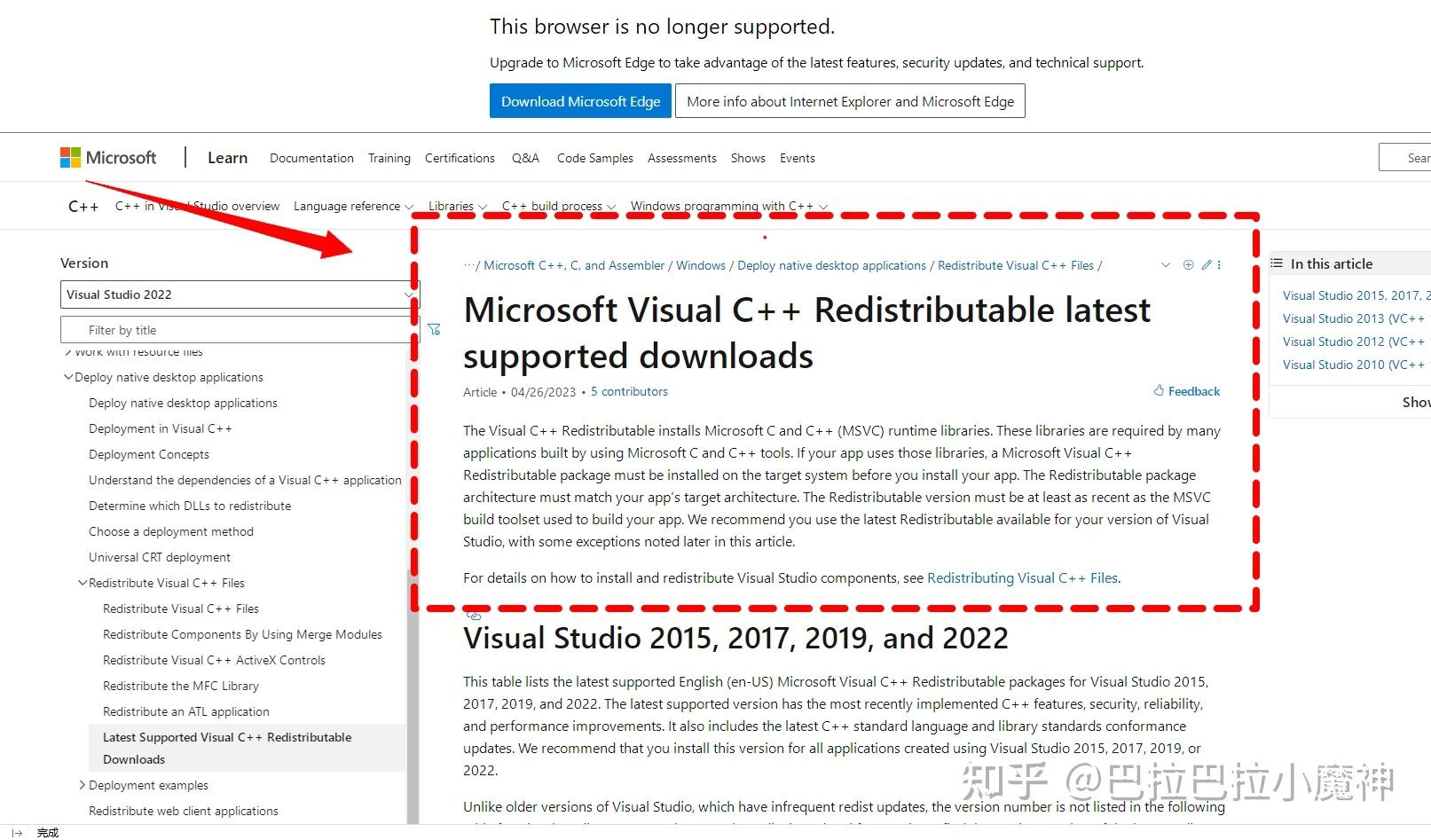
Task: Open the Certifications menu item
Action: pyautogui.click(x=460, y=158)
